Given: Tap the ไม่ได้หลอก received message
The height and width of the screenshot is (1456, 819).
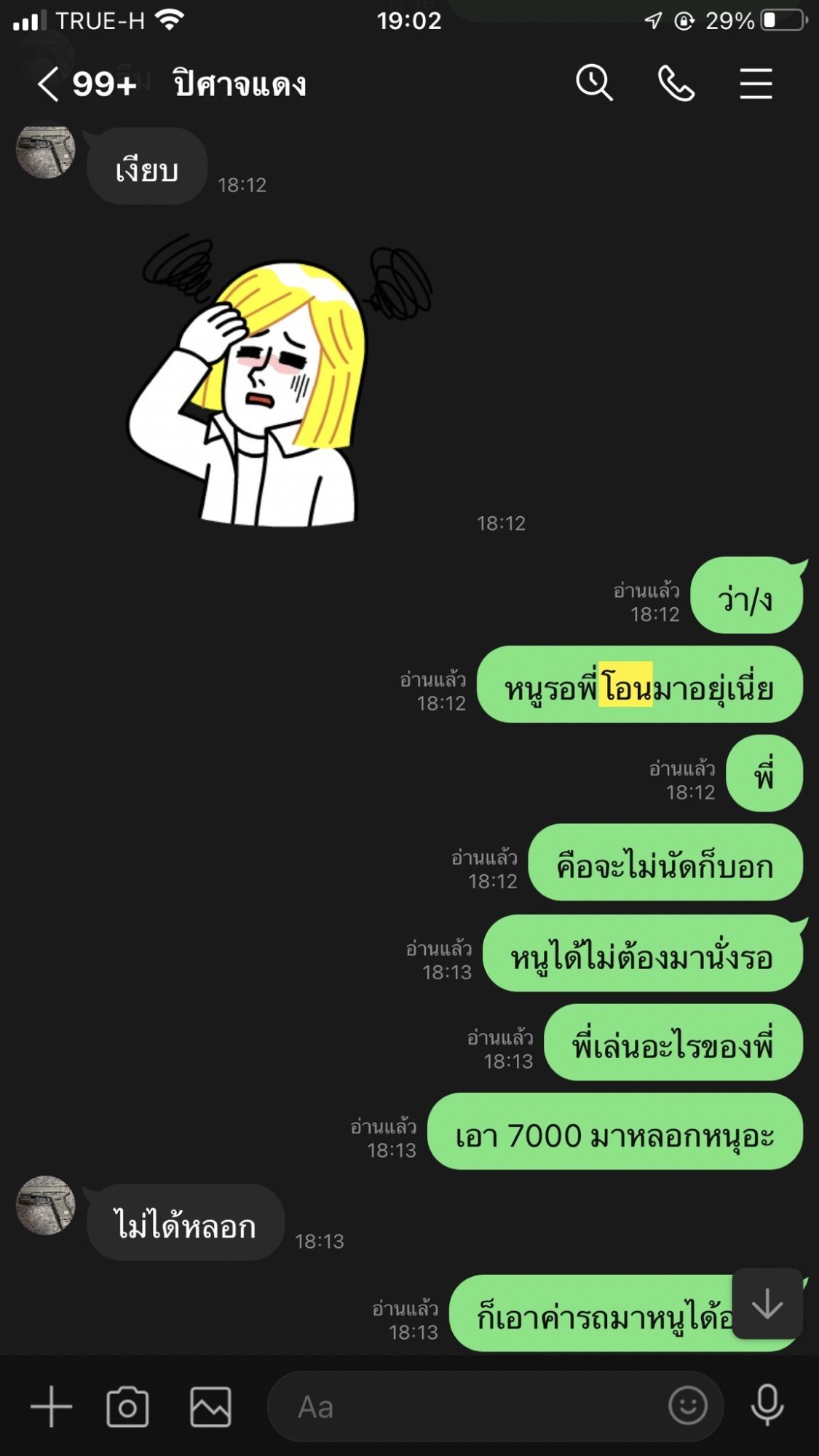Looking at the screenshot, I should 186,1223.
